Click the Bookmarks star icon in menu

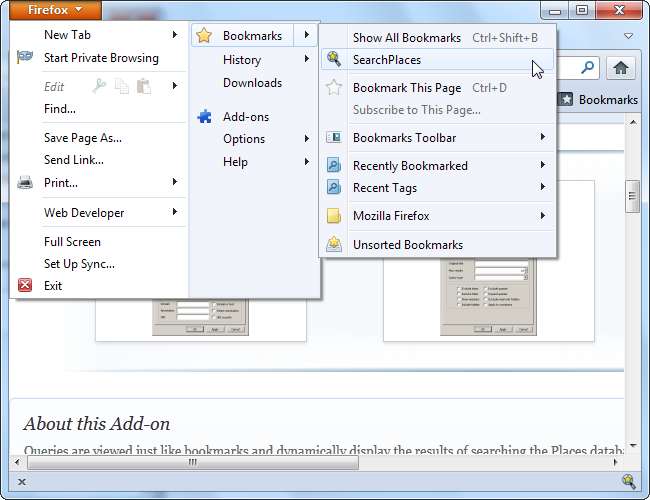pyautogui.click(x=204, y=36)
